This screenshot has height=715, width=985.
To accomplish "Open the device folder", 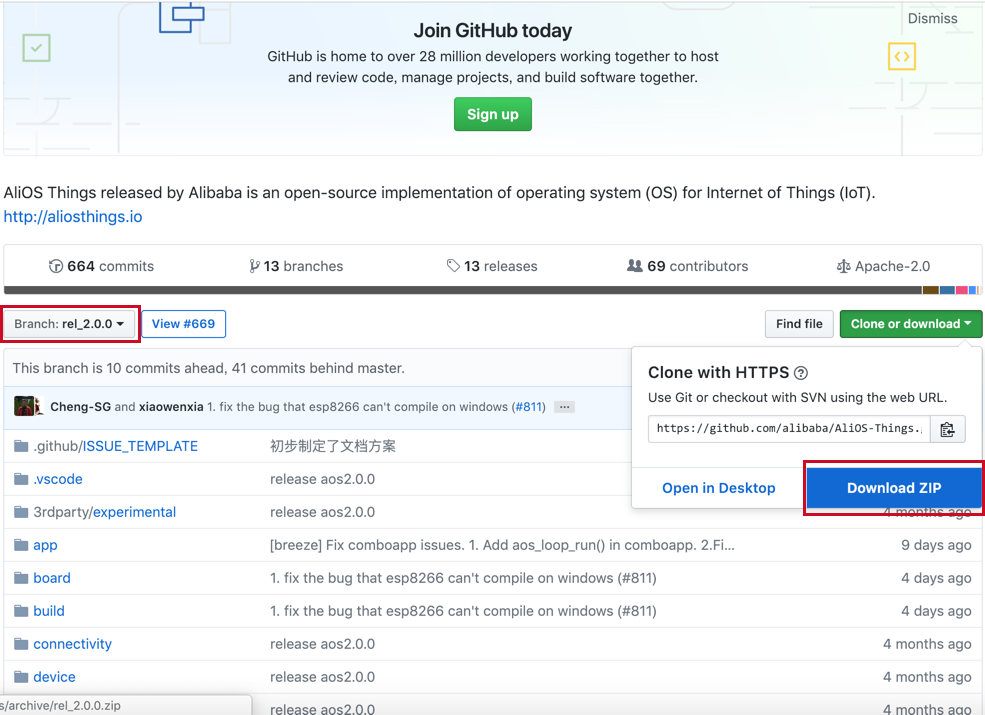I will click(x=54, y=677).
